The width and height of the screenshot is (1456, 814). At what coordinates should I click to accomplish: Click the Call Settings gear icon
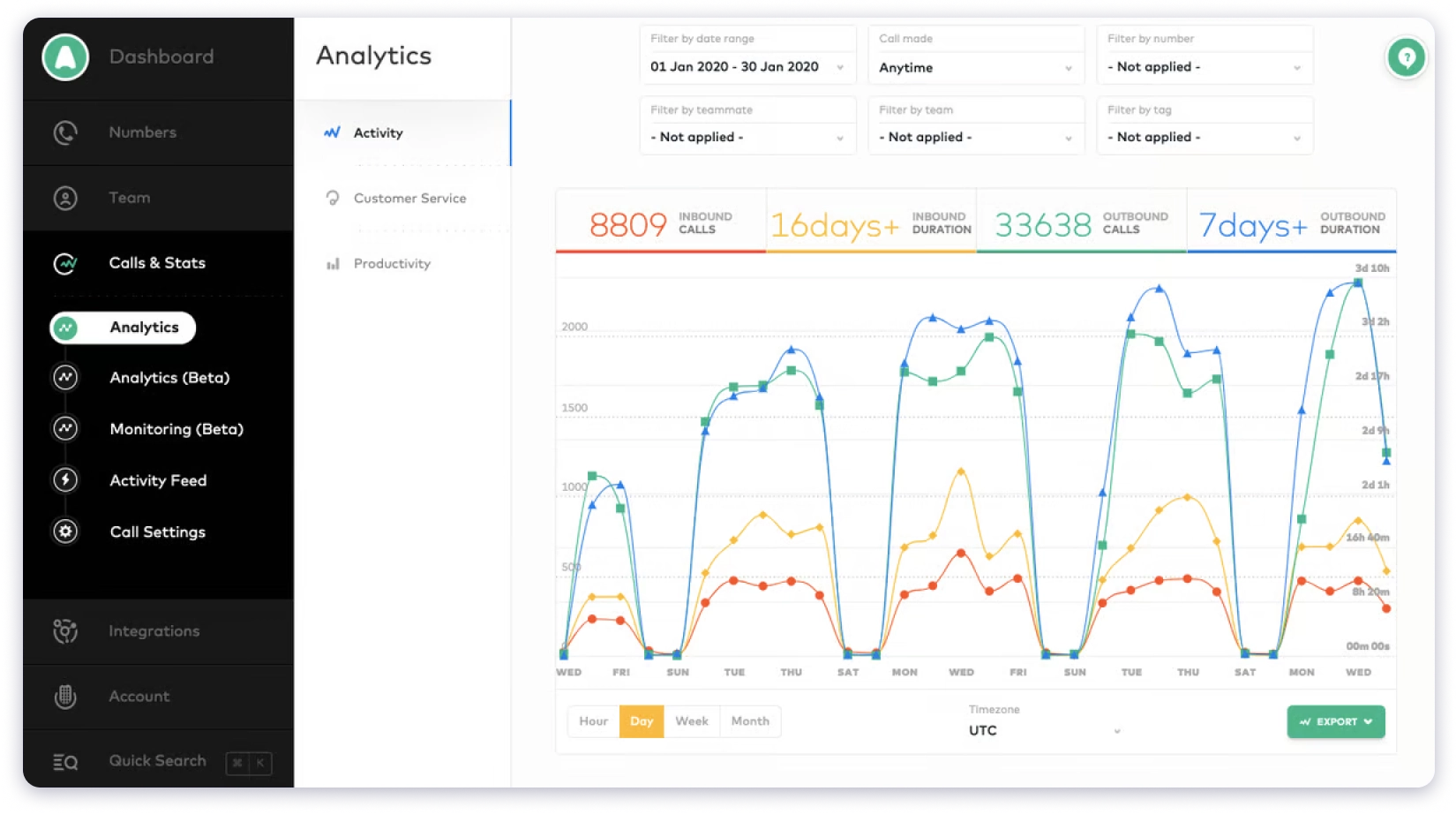tap(65, 531)
